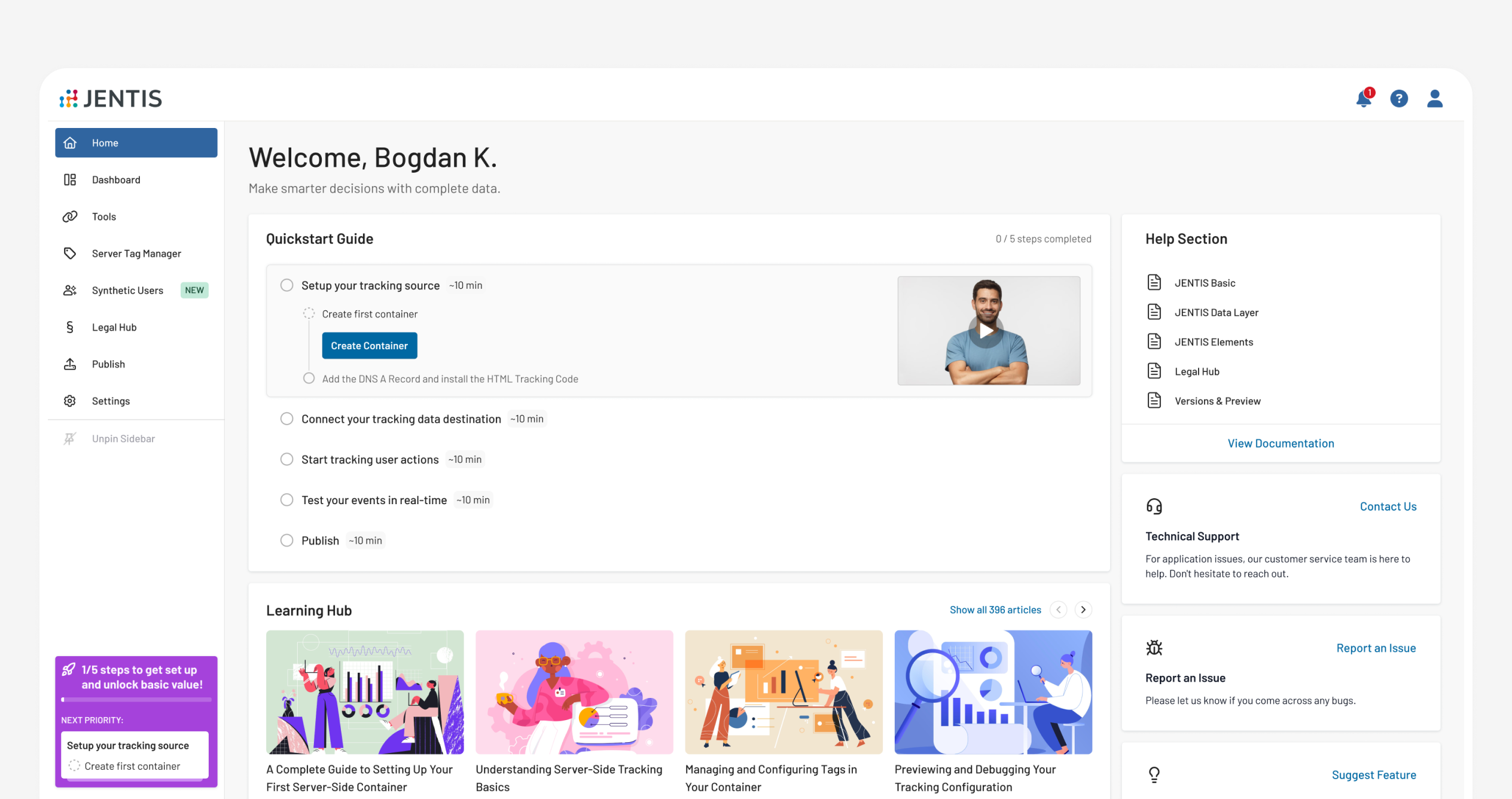Toggle the Add DNS A Record step circle
The width and height of the screenshot is (1512, 799).
(x=309, y=378)
